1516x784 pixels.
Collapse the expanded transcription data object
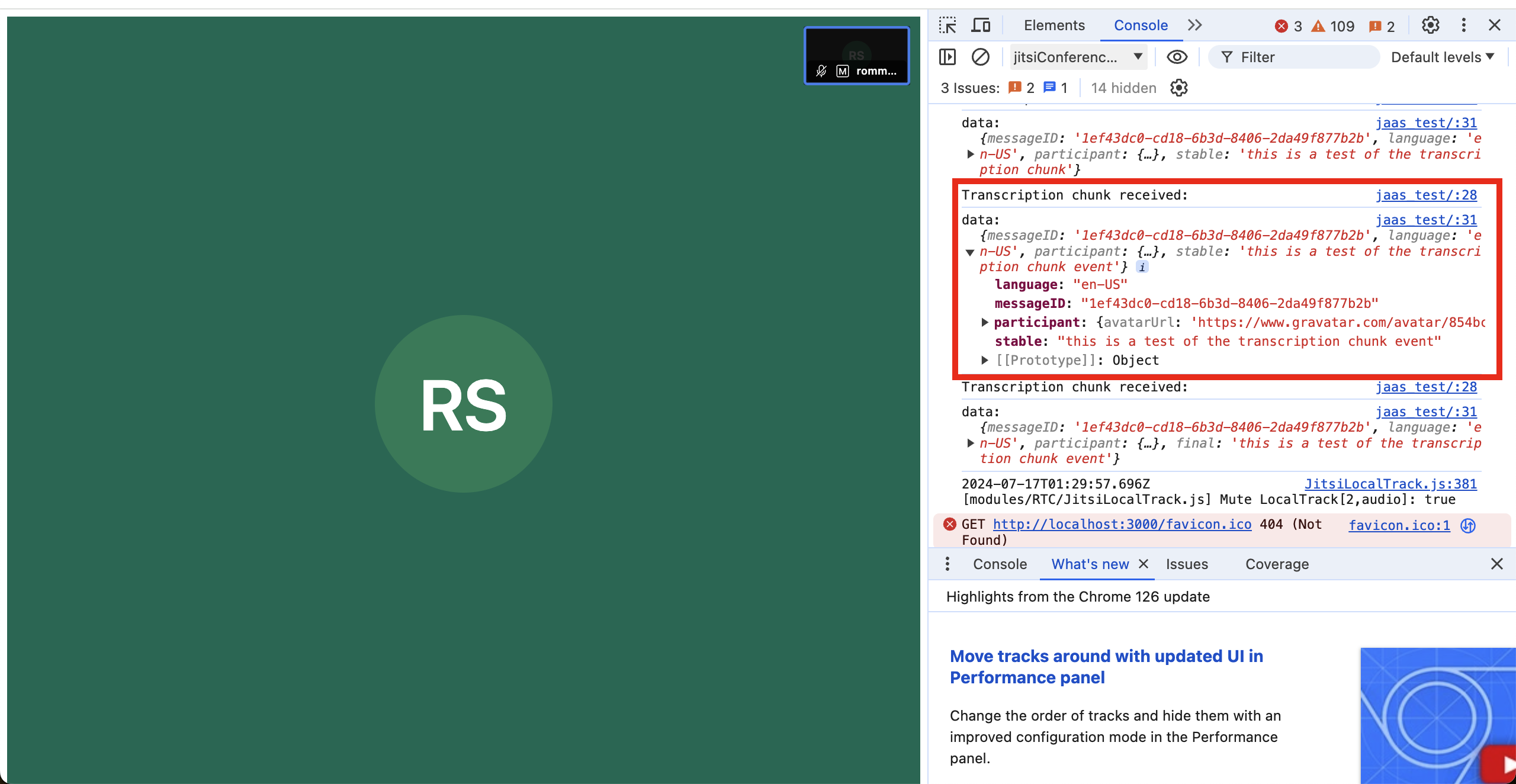point(970,252)
